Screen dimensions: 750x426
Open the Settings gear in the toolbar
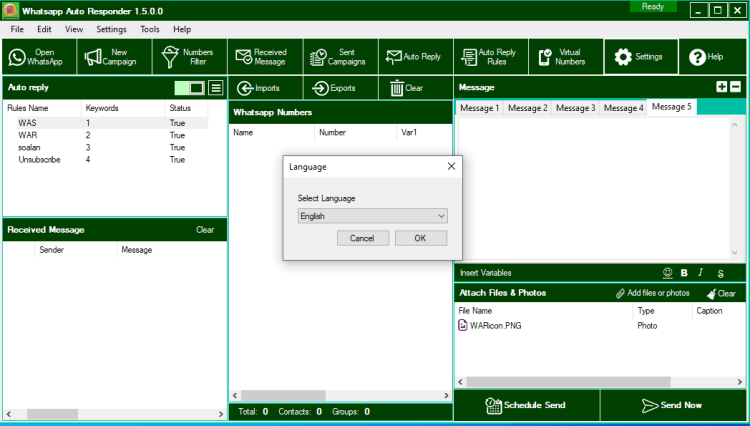pyautogui.click(x=641, y=57)
